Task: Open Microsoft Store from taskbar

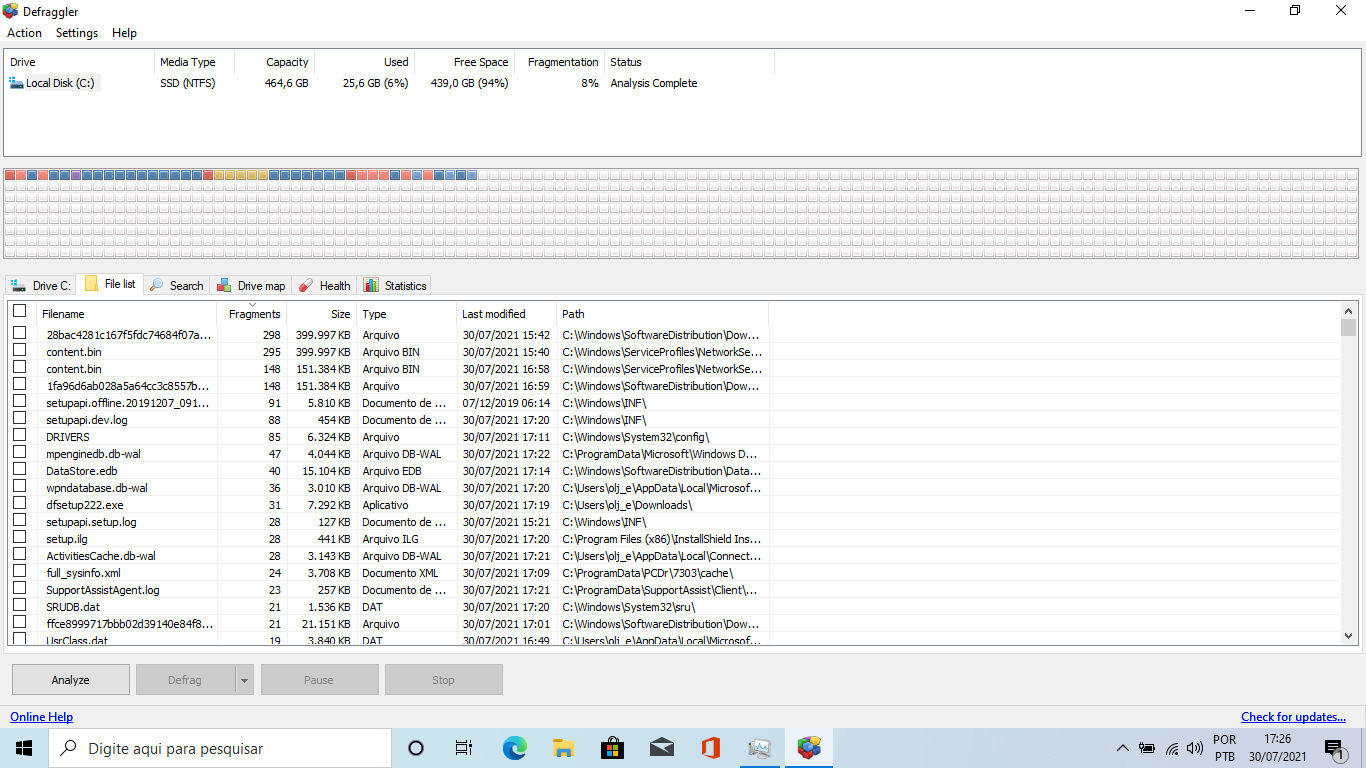Action: (x=612, y=748)
